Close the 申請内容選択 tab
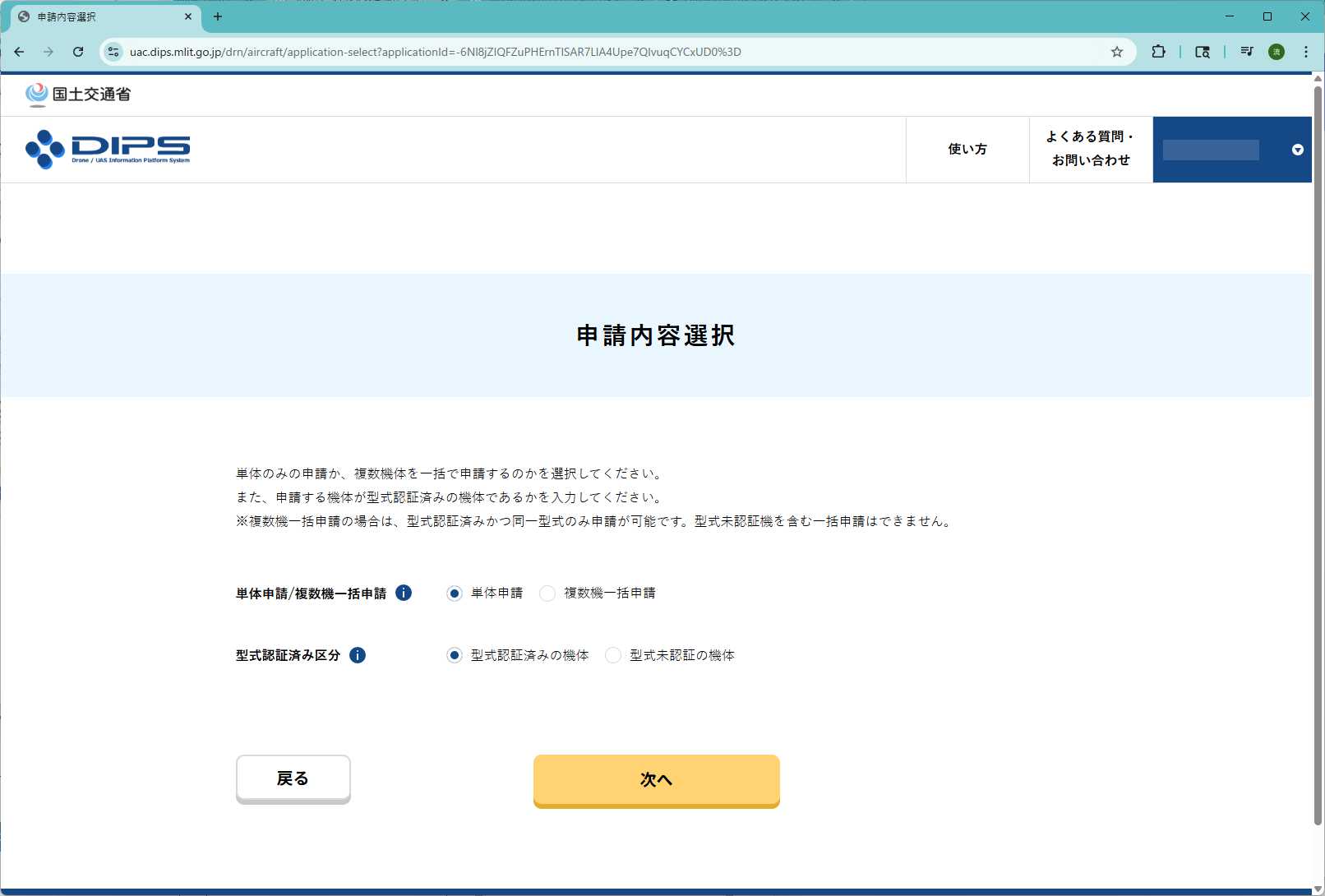 (x=188, y=16)
